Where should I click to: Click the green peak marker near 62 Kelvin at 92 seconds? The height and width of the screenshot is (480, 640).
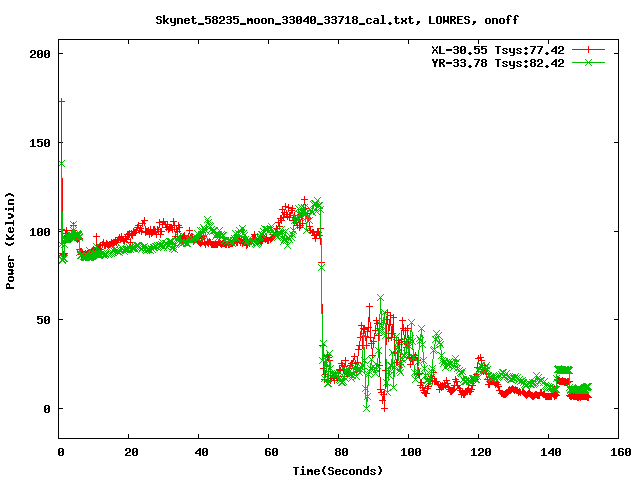(x=380, y=298)
